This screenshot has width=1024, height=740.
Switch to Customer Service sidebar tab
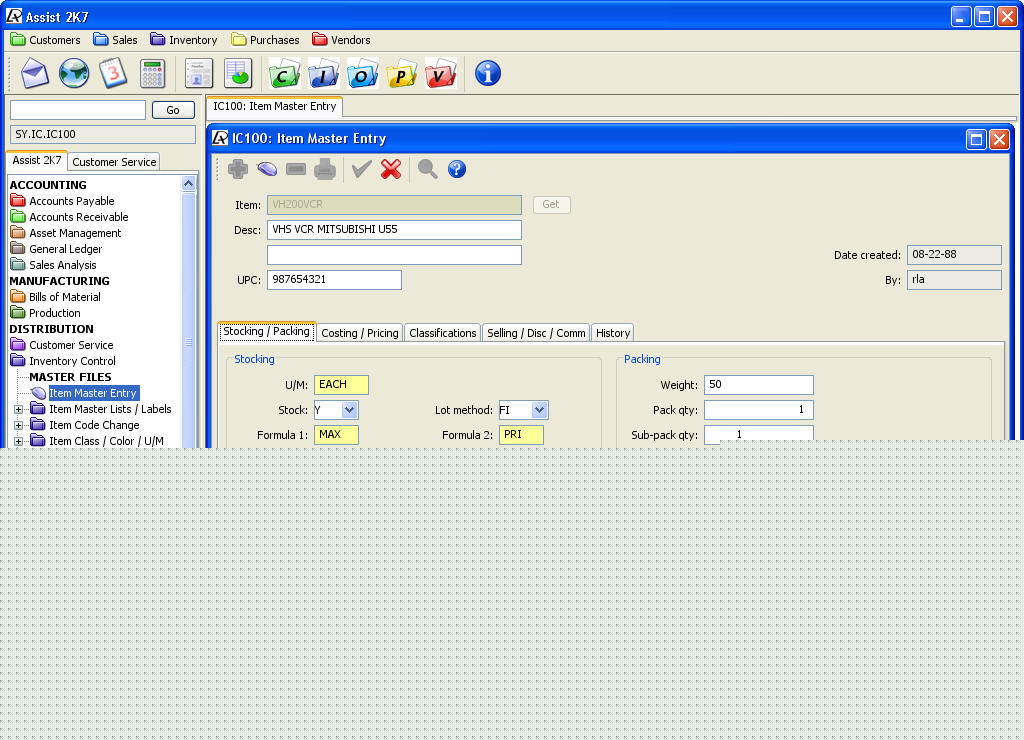pyautogui.click(x=114, y=162)
